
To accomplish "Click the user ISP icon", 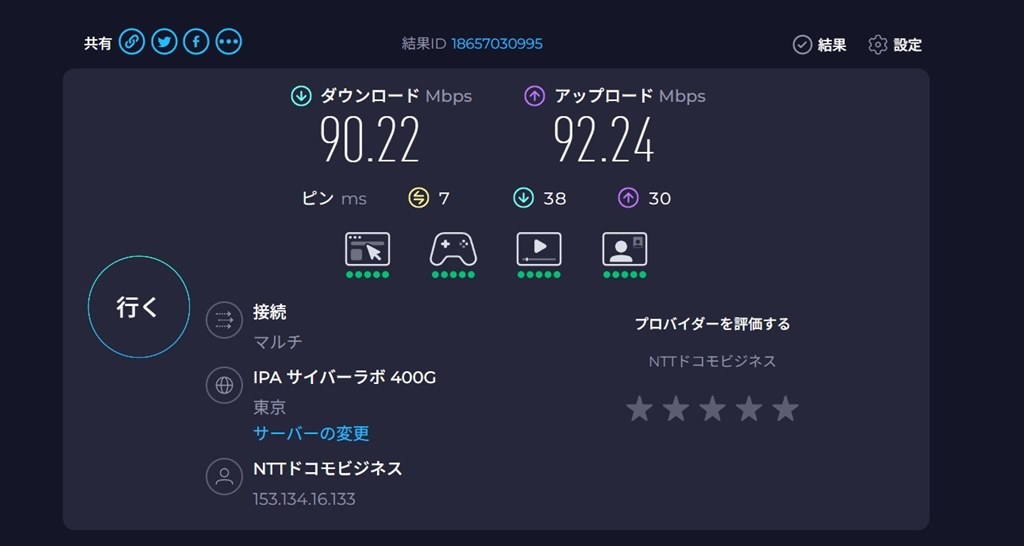I will pos(224,476).
